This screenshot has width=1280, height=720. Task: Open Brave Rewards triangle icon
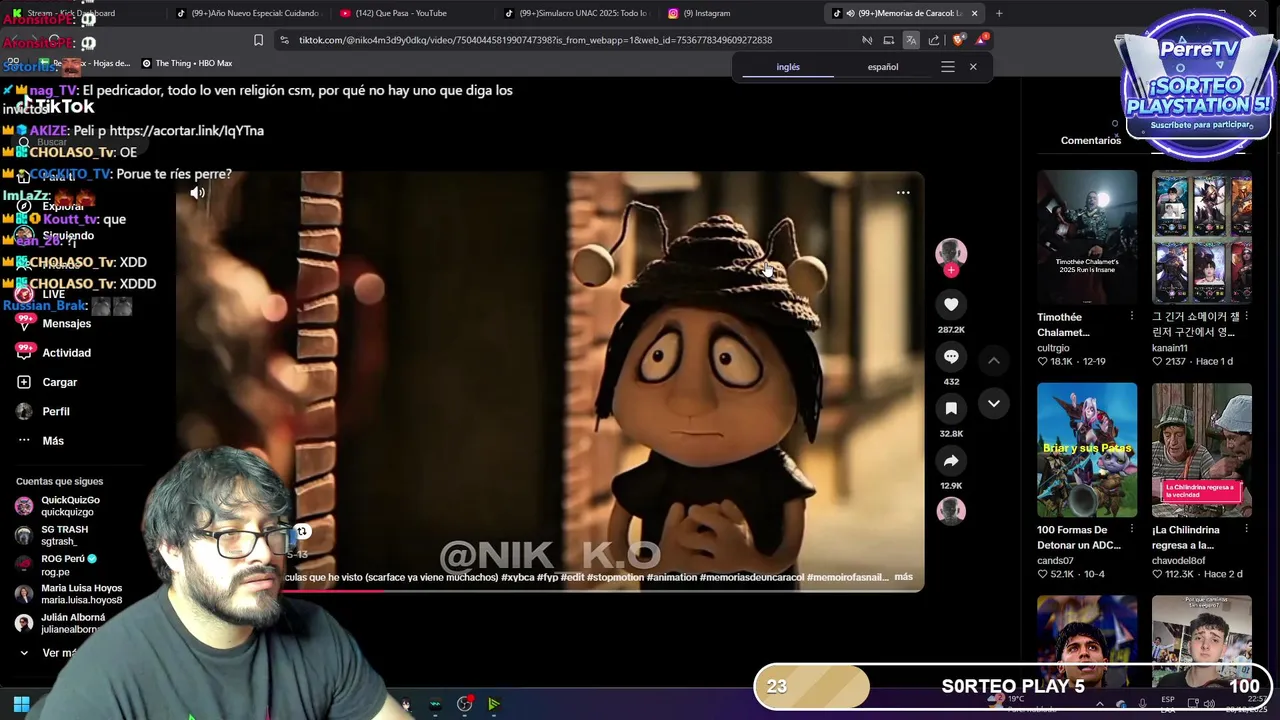982,40
